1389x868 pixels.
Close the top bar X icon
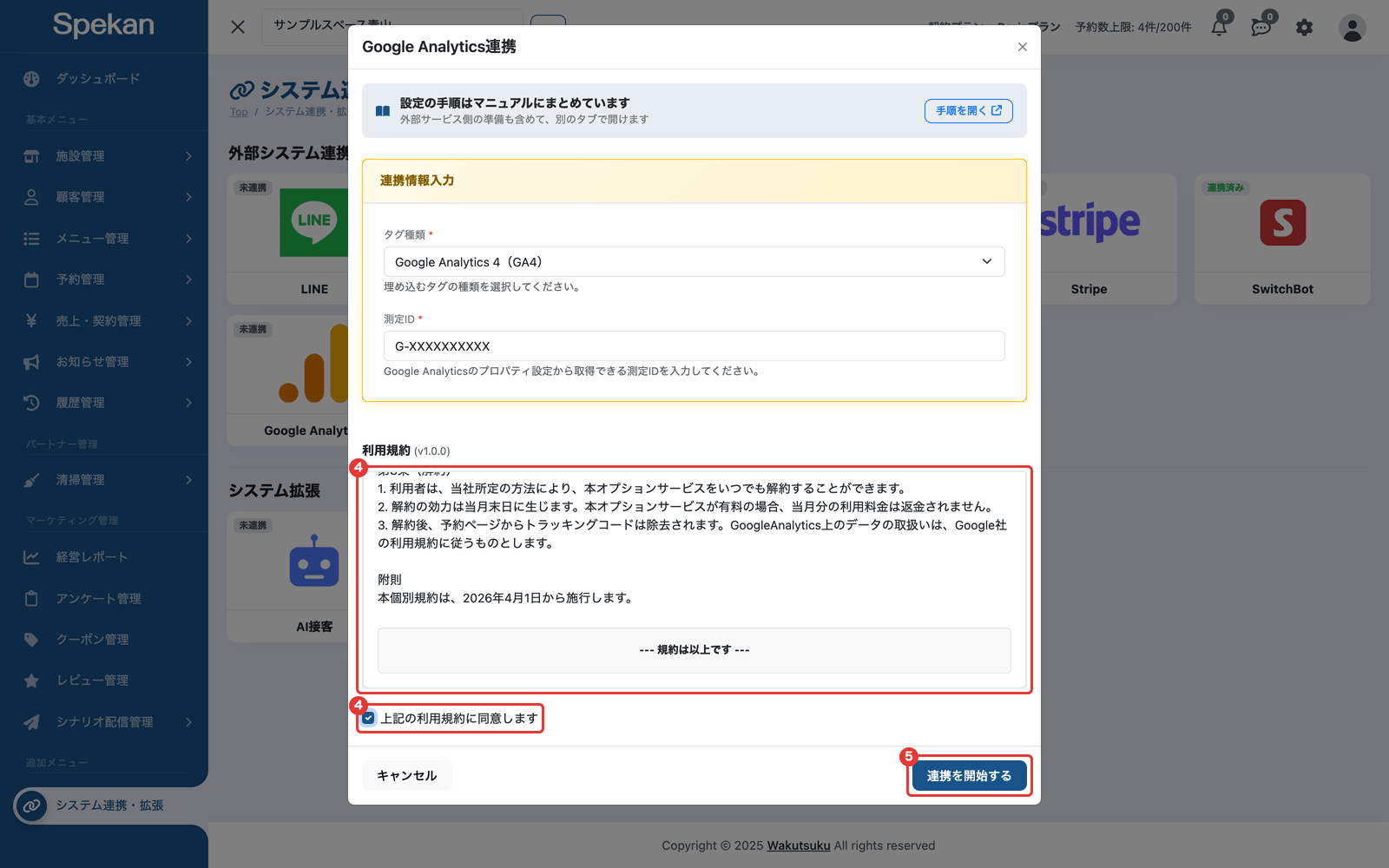(238, 27)
